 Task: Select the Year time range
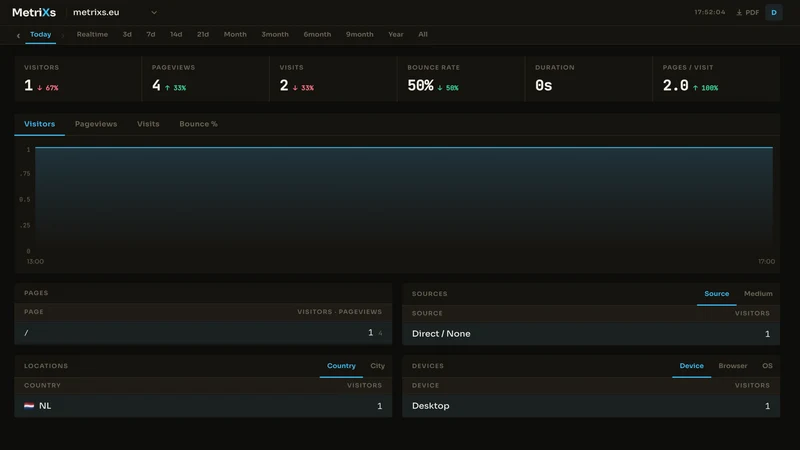click(395, 34)
